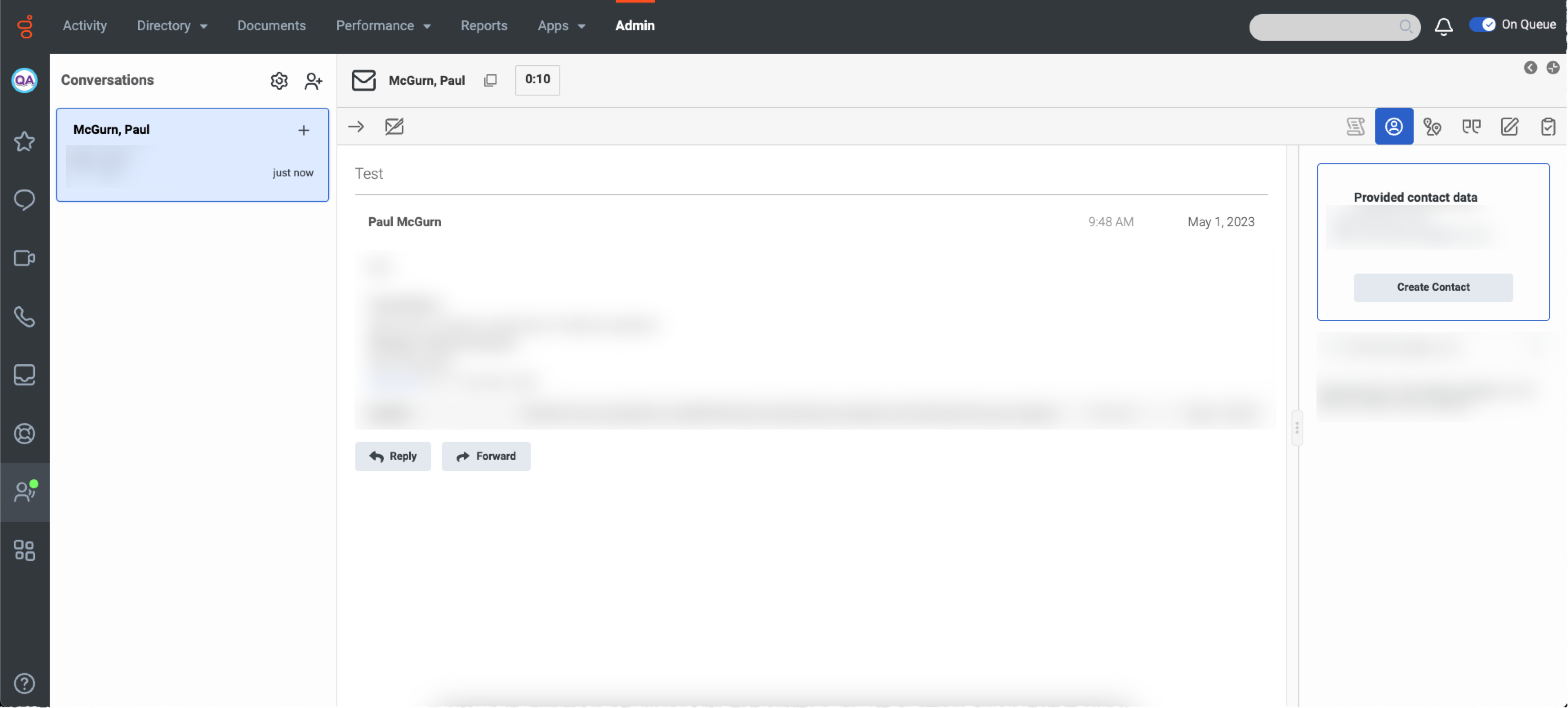Open the agent interactions sidebar icon
Screen dimensions: 1568x708
[24, 492]
